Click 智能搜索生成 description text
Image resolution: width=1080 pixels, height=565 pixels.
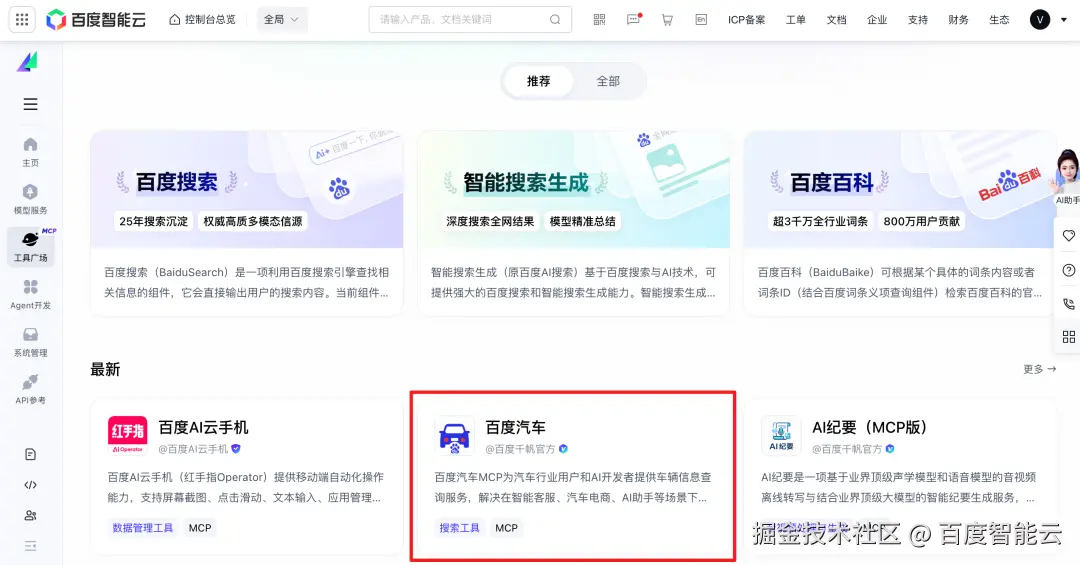tap(574, 282)
